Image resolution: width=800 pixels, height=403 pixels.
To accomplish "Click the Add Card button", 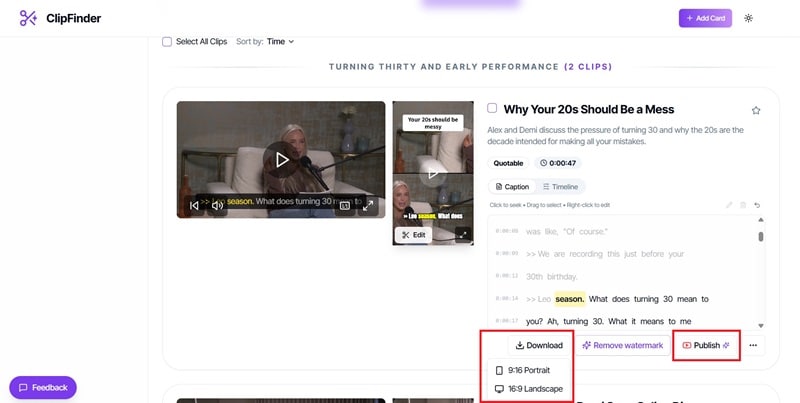I will (705, 18).
